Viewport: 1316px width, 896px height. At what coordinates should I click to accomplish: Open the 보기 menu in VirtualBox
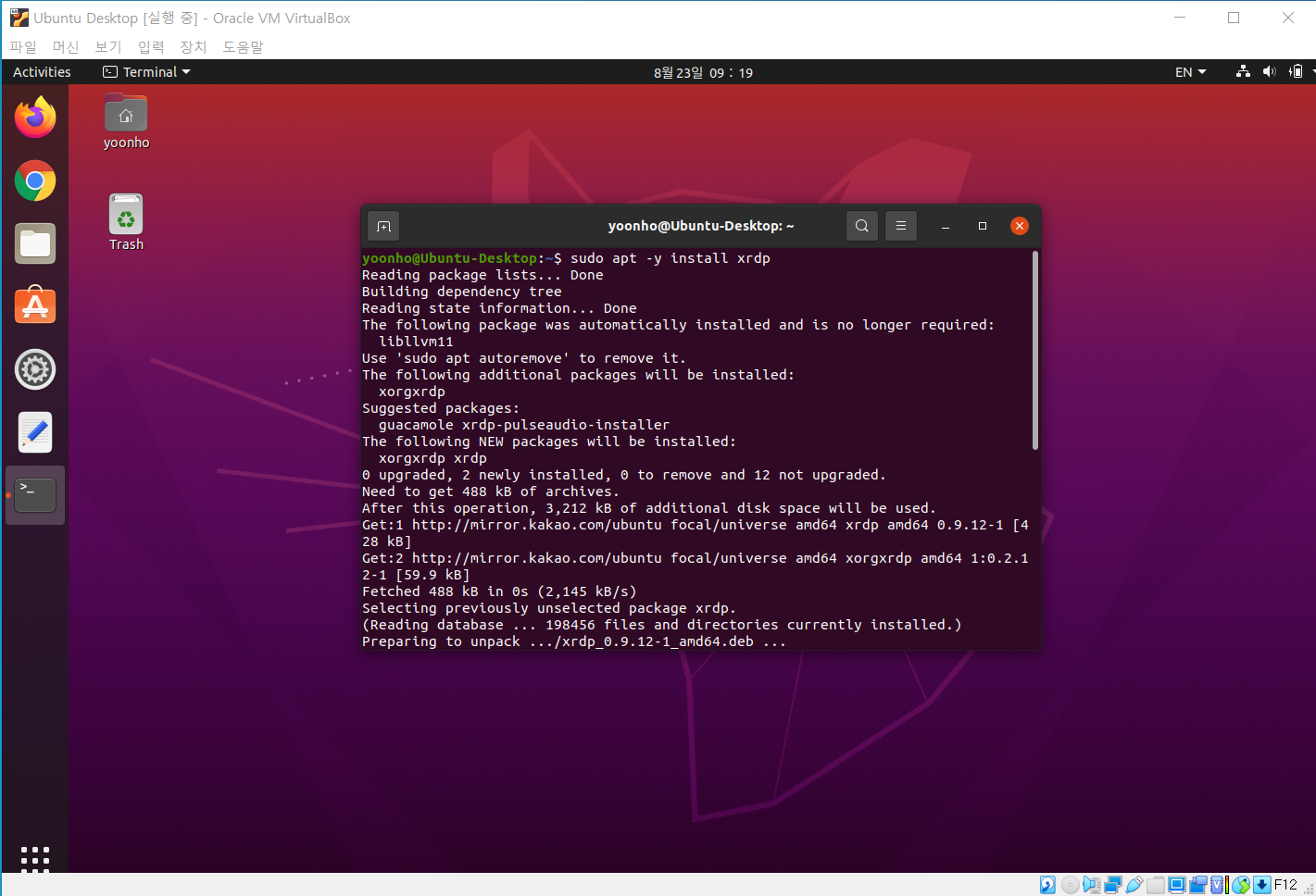[x=108, y=46]
